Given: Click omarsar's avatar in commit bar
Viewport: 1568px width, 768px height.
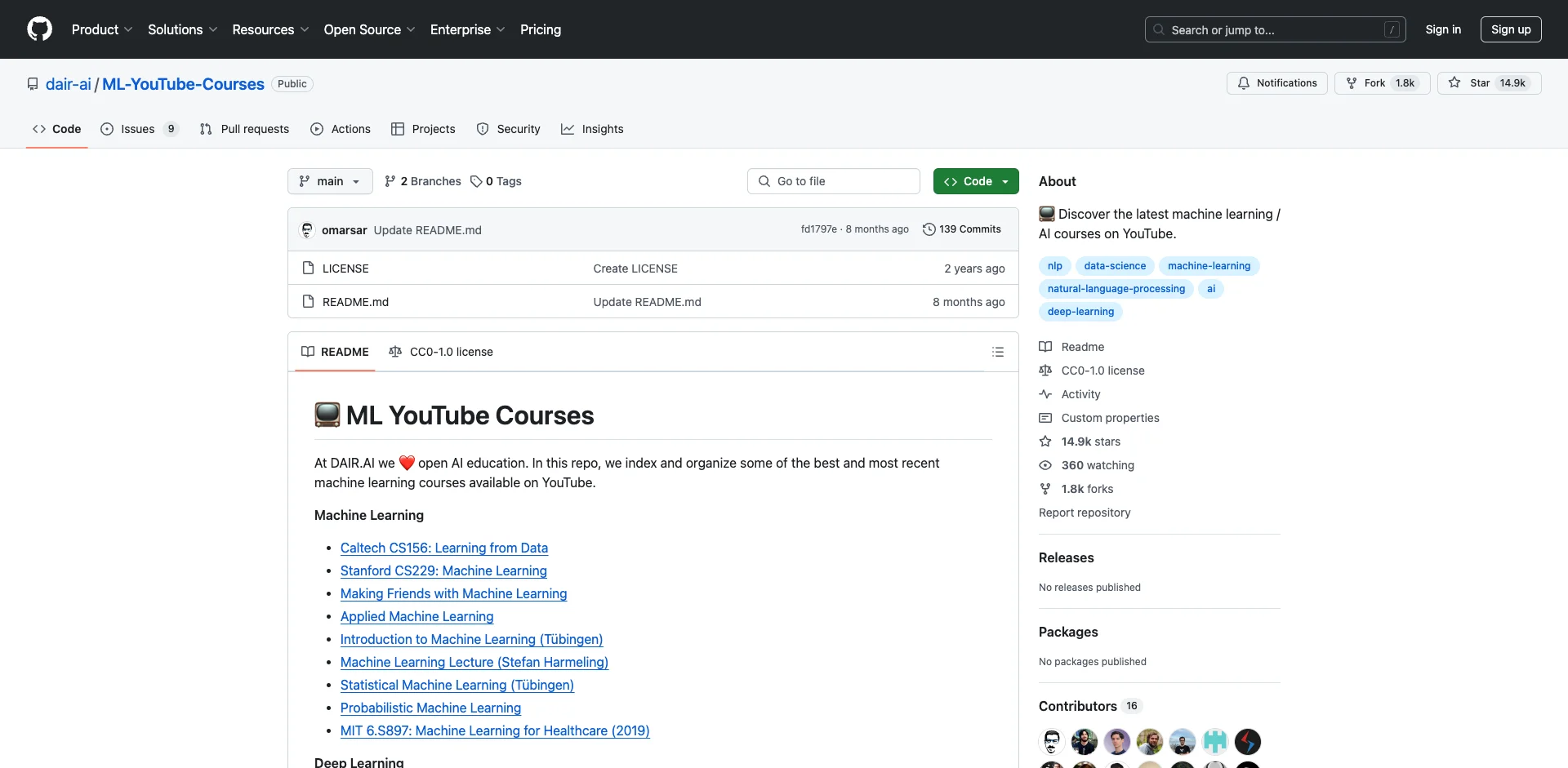Looking at the screenshot, I should [308, 230].
